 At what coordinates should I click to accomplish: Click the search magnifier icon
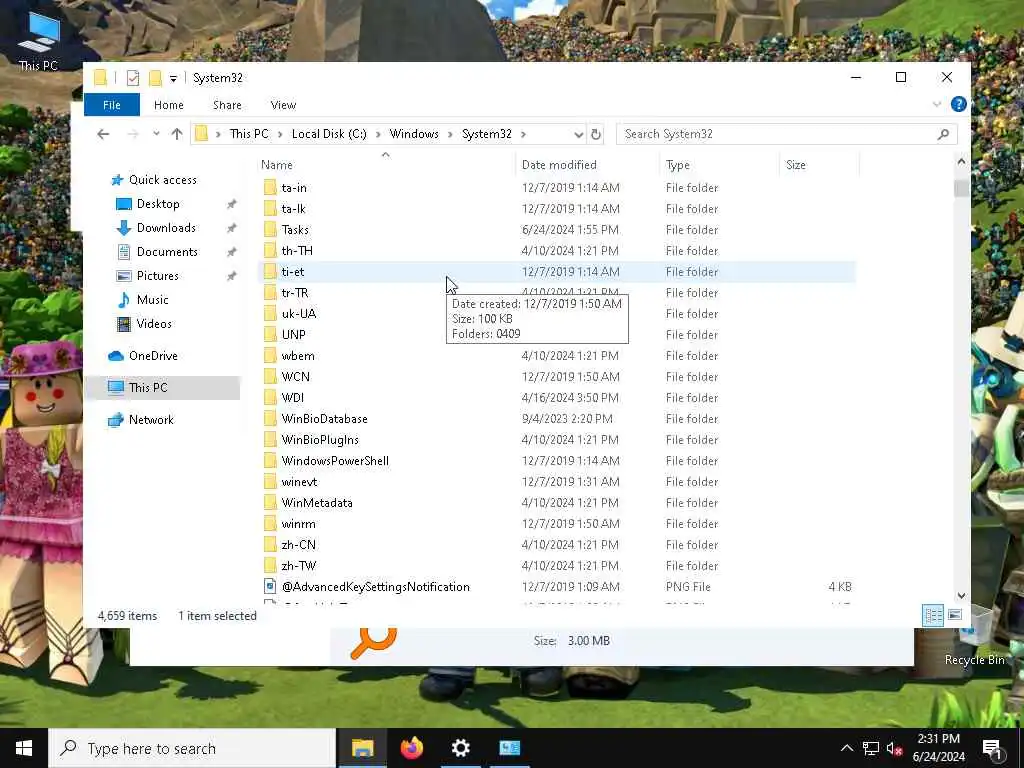pos(943,134)
